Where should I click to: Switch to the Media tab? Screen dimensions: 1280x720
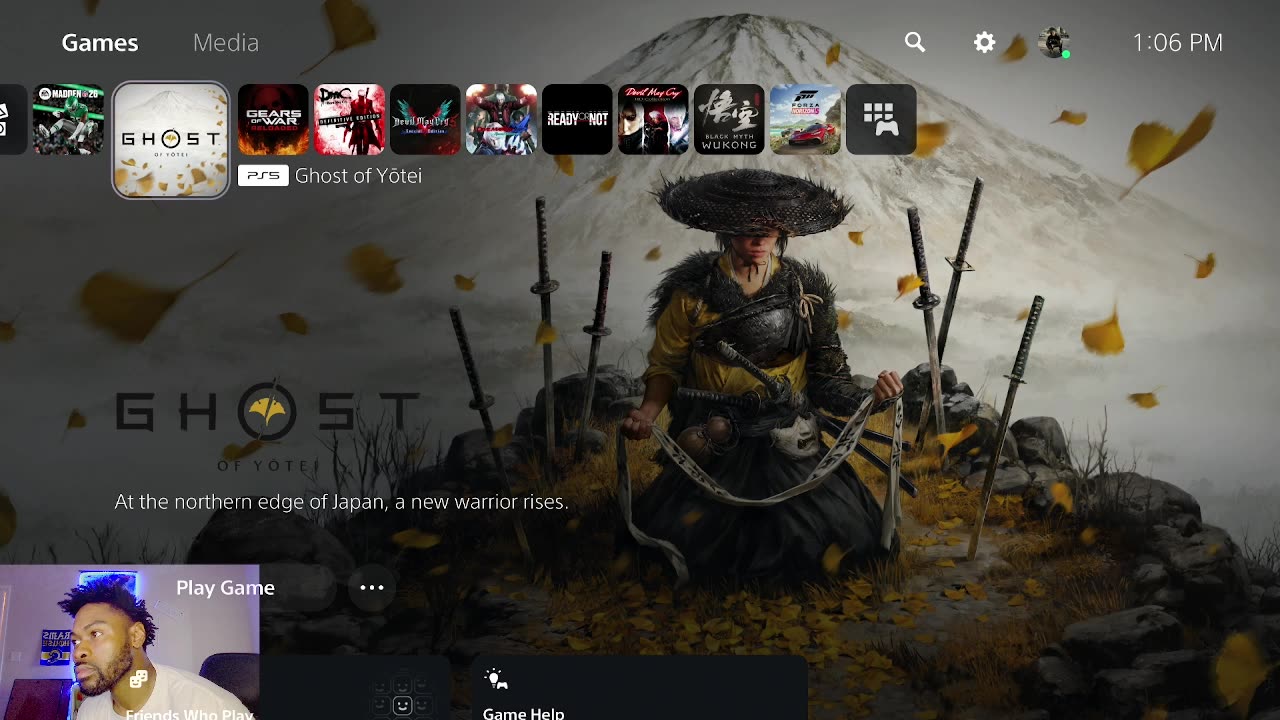(x=226, y=42)
